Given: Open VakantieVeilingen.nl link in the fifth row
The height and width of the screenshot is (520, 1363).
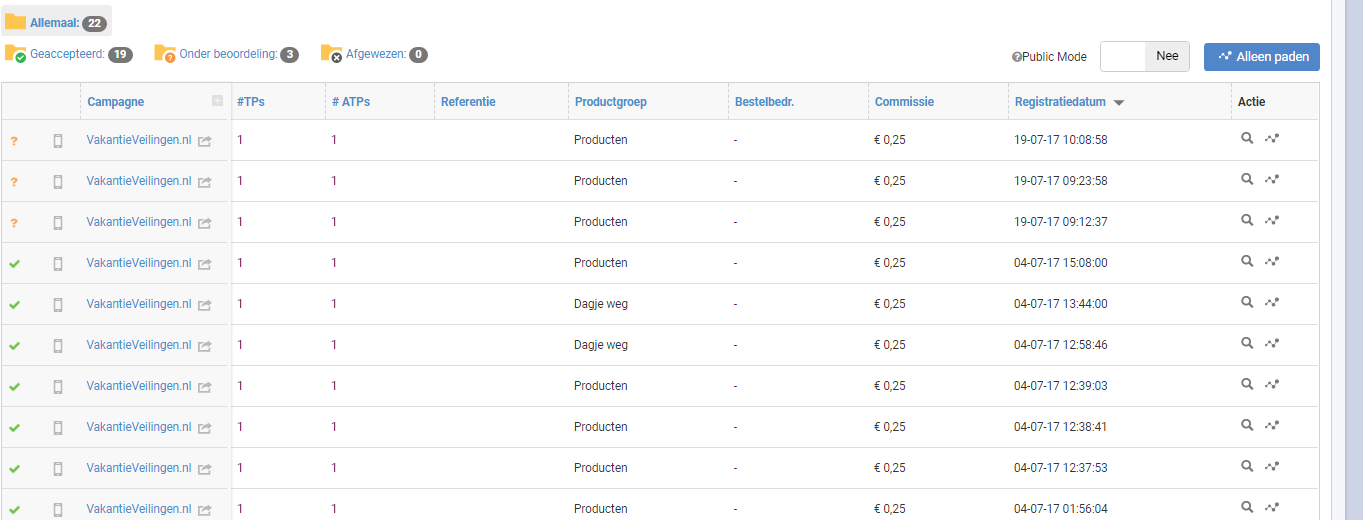Looking at the screenshot, I should pyautogui.click(x=139, y=304).
